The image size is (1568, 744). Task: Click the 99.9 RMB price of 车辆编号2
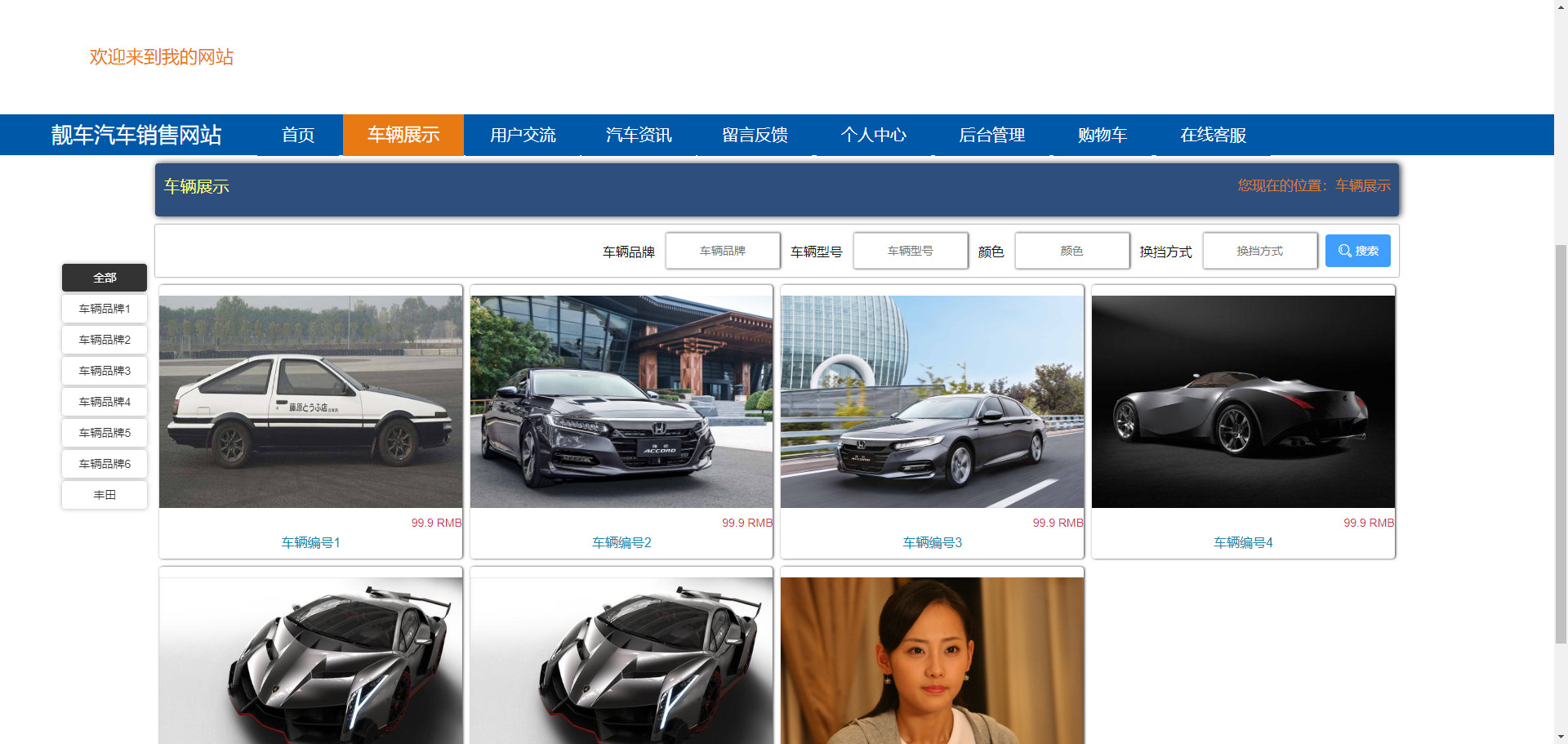tap(747, 523)
